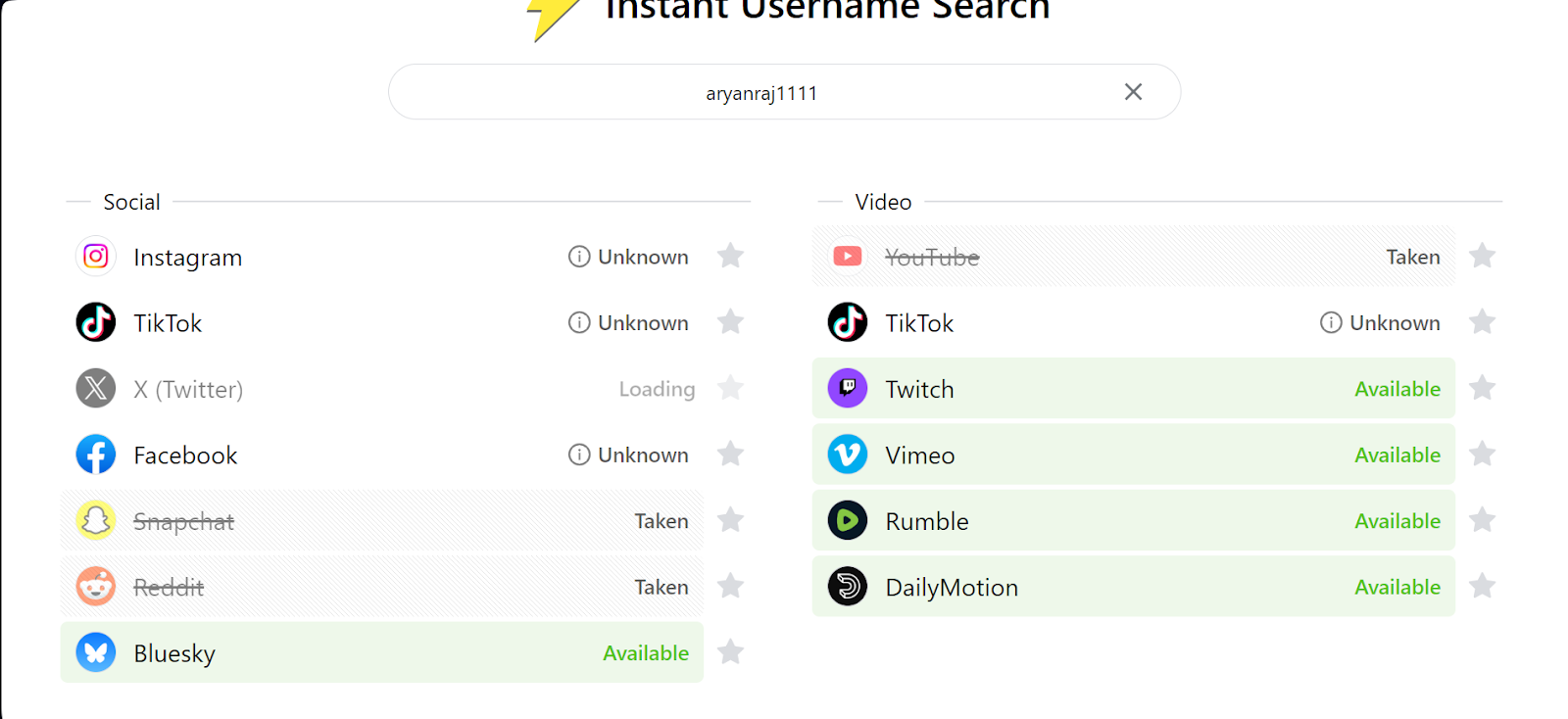Viewport: 1568px width, 719px height.
Task: Click Reddit's Taken status
Action: coord(661,587)
